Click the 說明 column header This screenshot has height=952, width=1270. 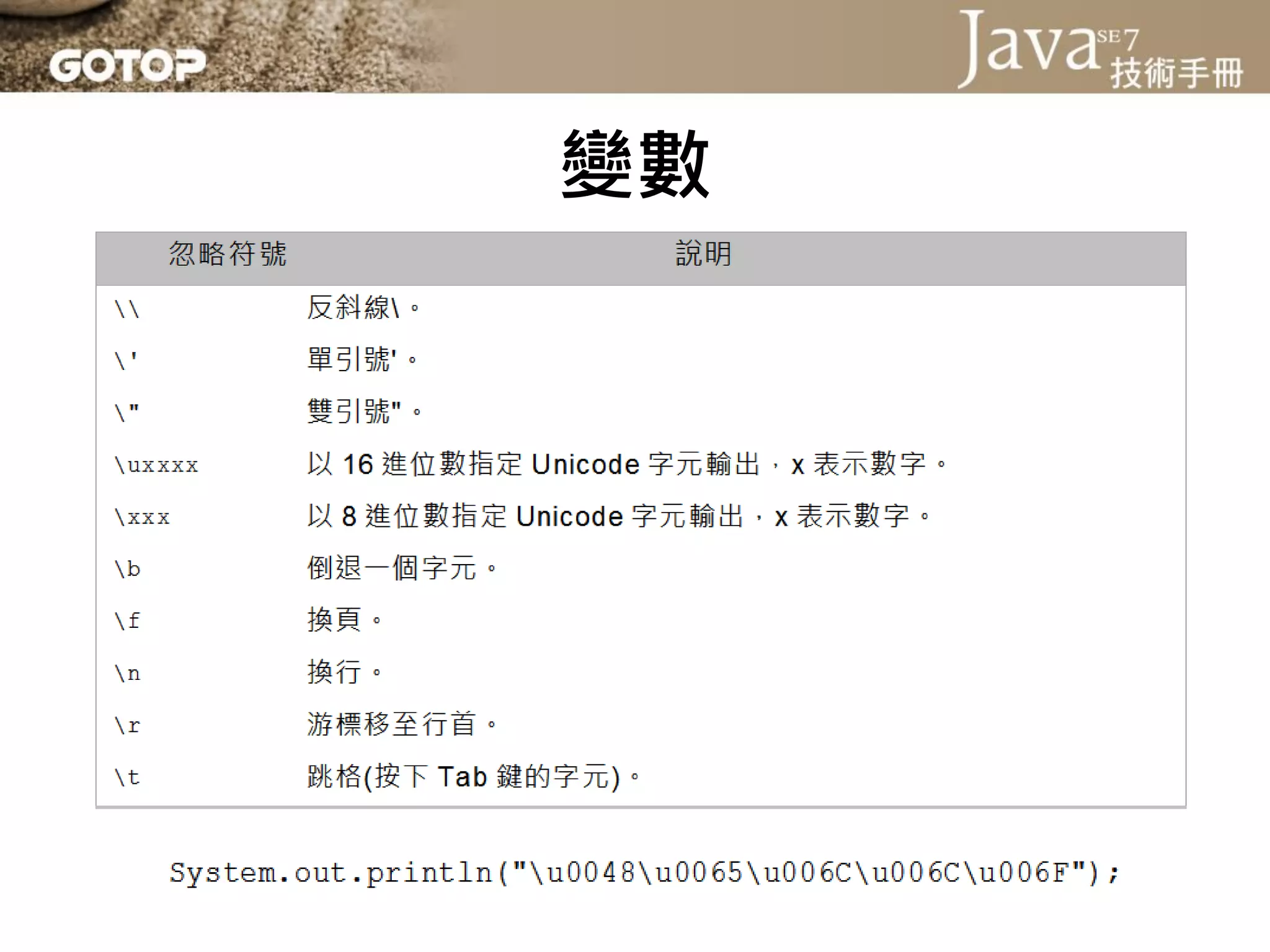[704, 254]
